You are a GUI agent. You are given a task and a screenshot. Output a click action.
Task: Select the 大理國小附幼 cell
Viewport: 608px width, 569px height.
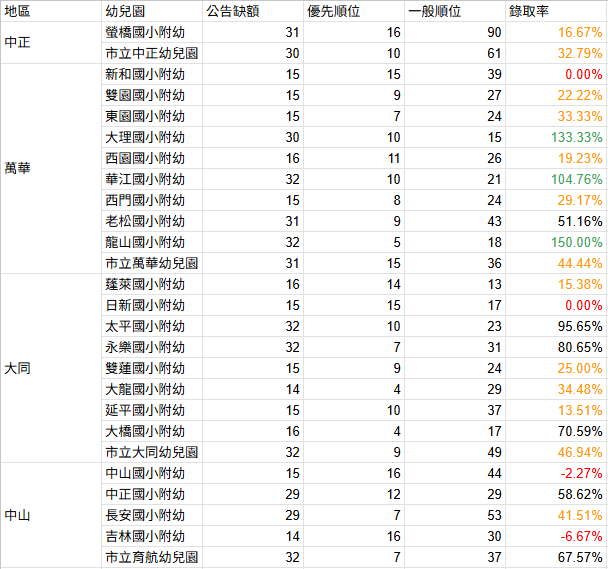point(152,137)
